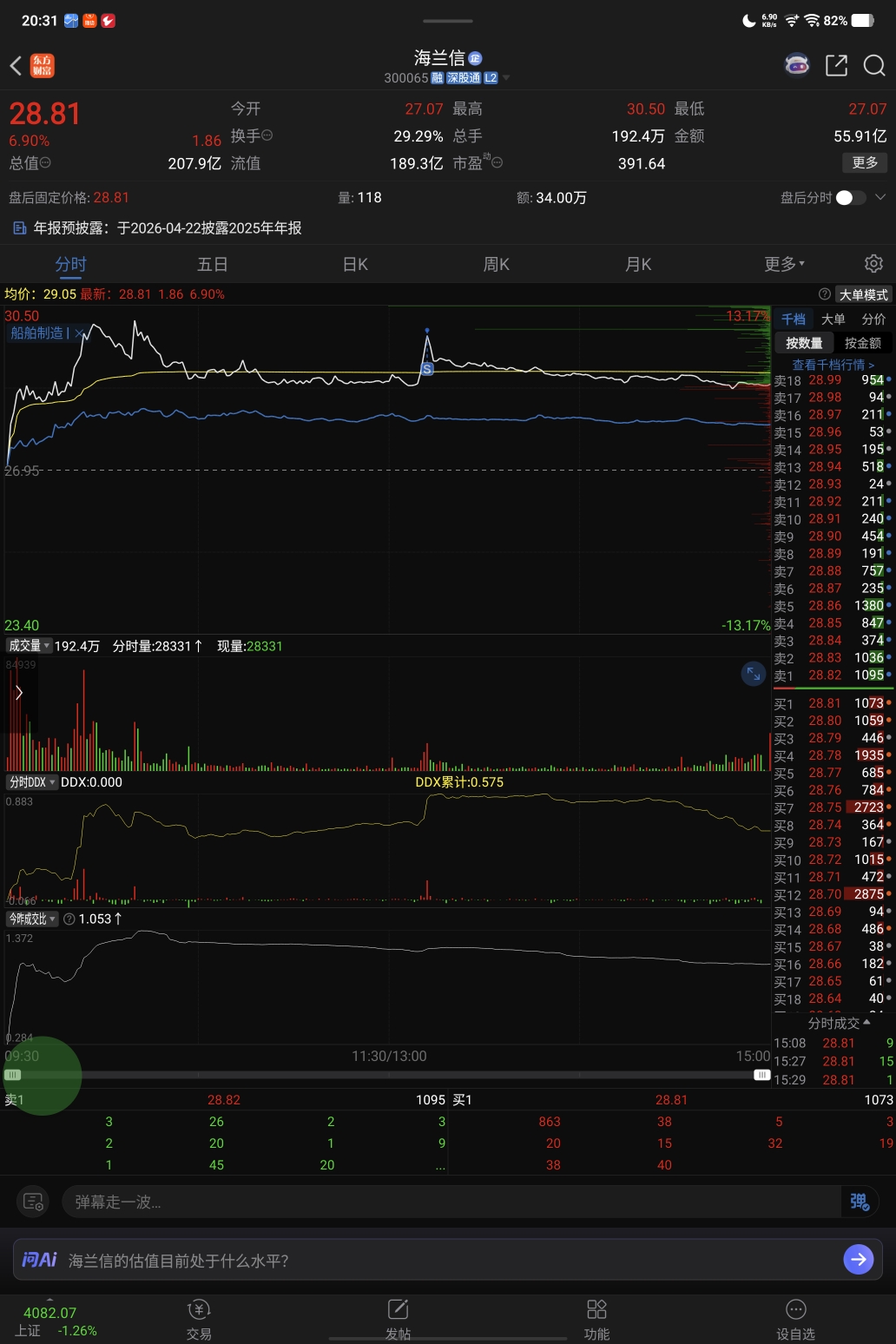Switch to 周K chart tab

click(497, 264)
